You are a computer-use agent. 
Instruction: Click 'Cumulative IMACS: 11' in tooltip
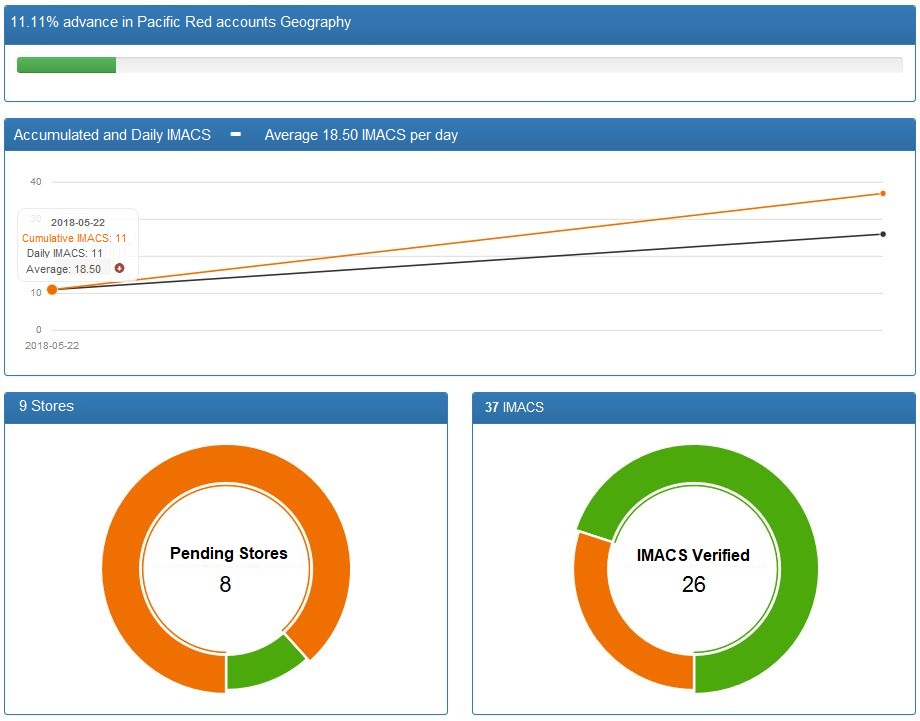(74, 238)
